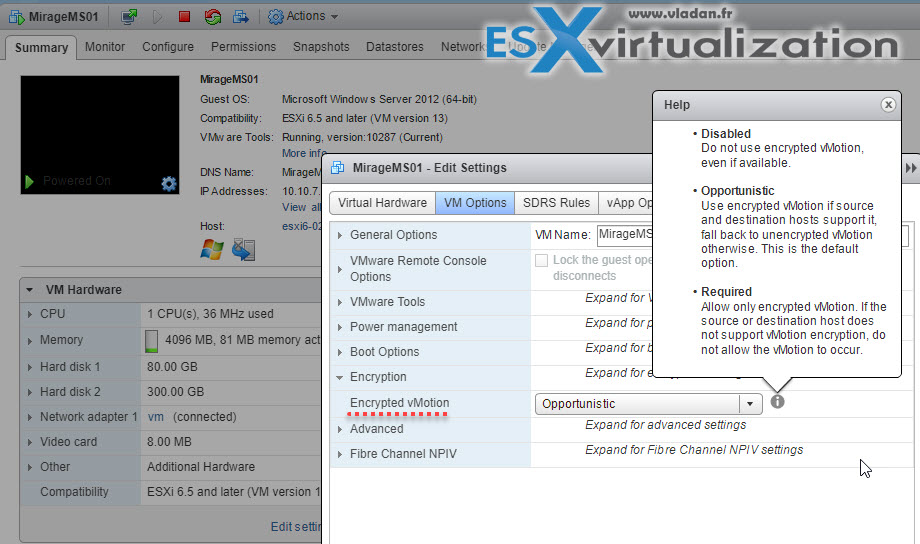Click the console thumbnail gear icon
This screenshot has height=544, width=920.
169,184
